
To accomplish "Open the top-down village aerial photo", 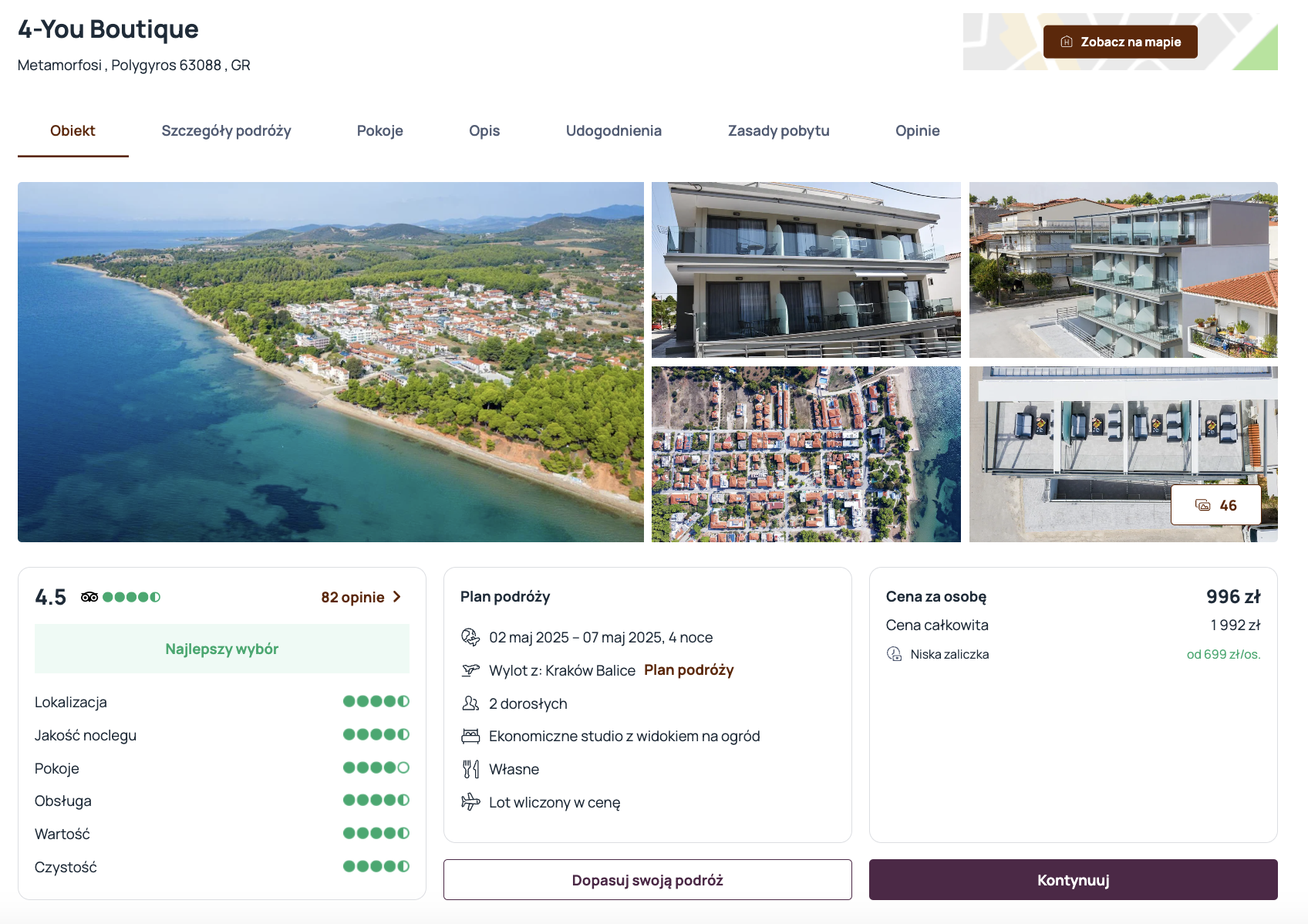I will click(x=806, y=454).
